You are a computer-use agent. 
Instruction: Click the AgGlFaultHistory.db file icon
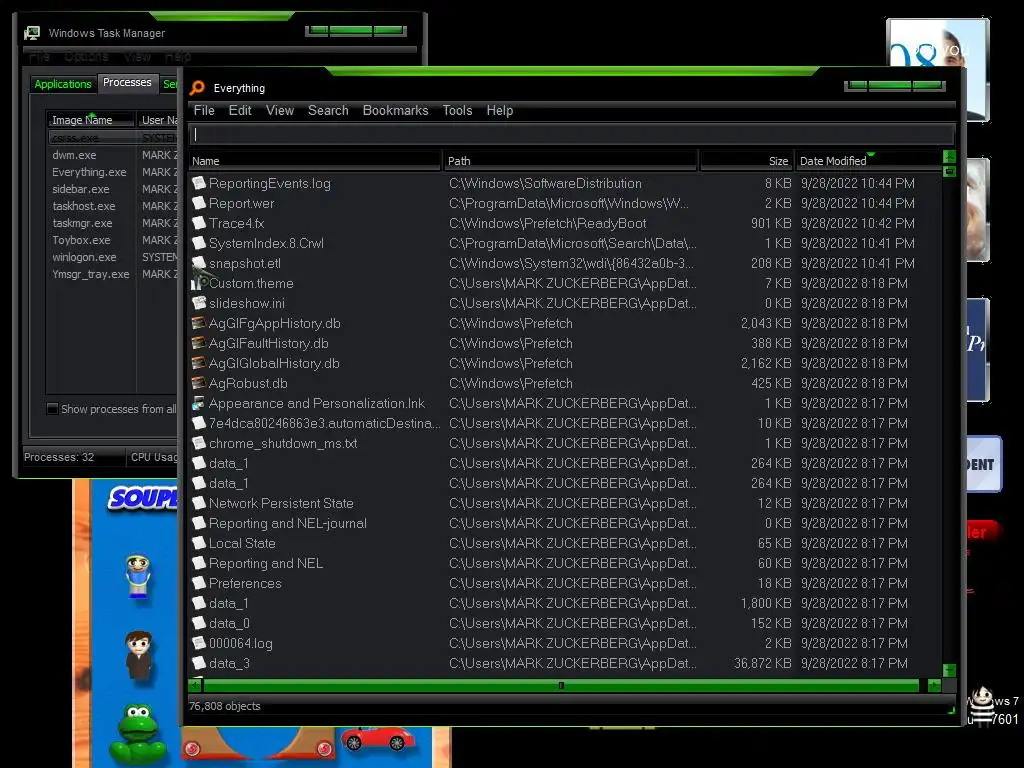(199, 343)
